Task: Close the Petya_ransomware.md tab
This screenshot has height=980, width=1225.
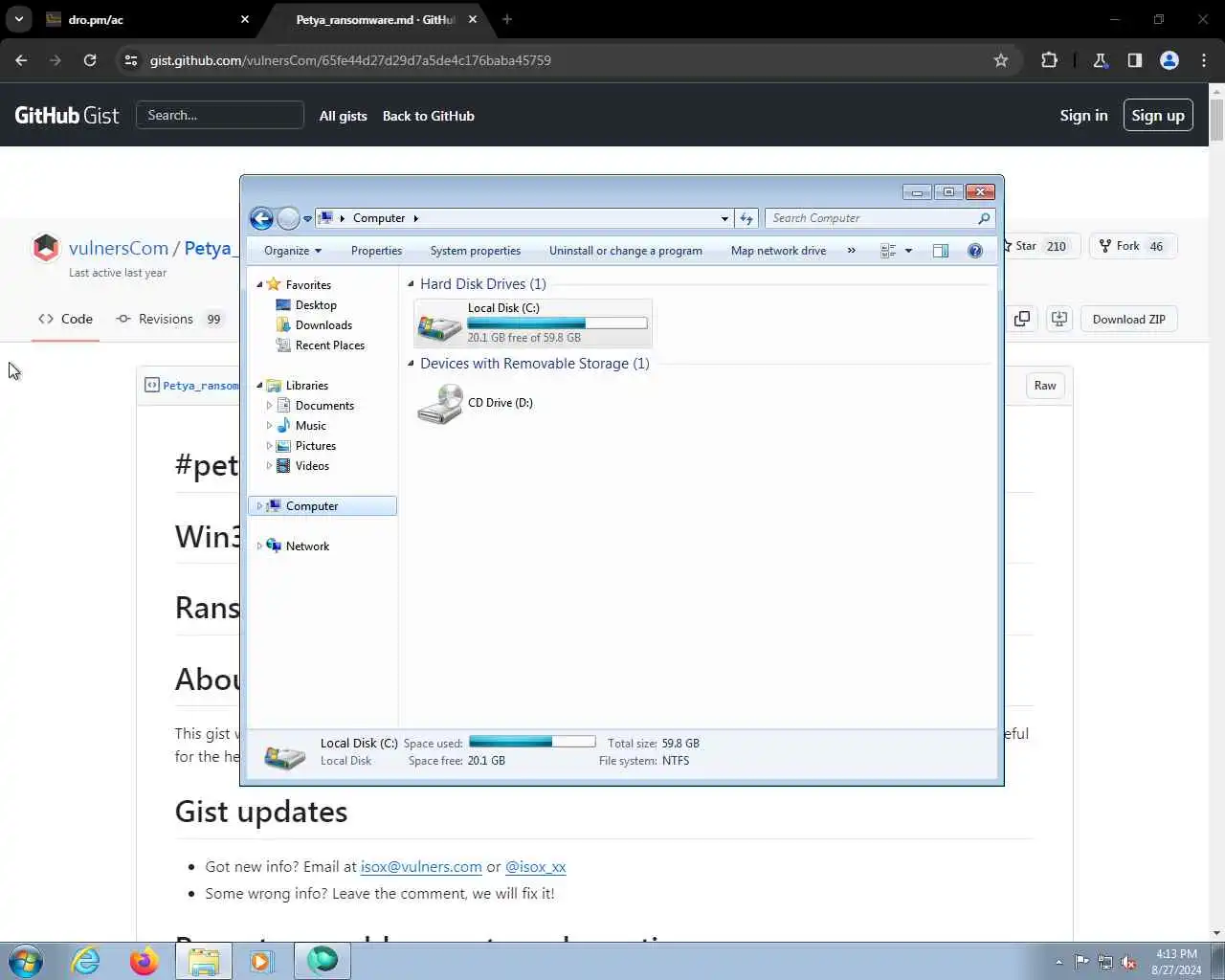Action: [x=473, y=19]
